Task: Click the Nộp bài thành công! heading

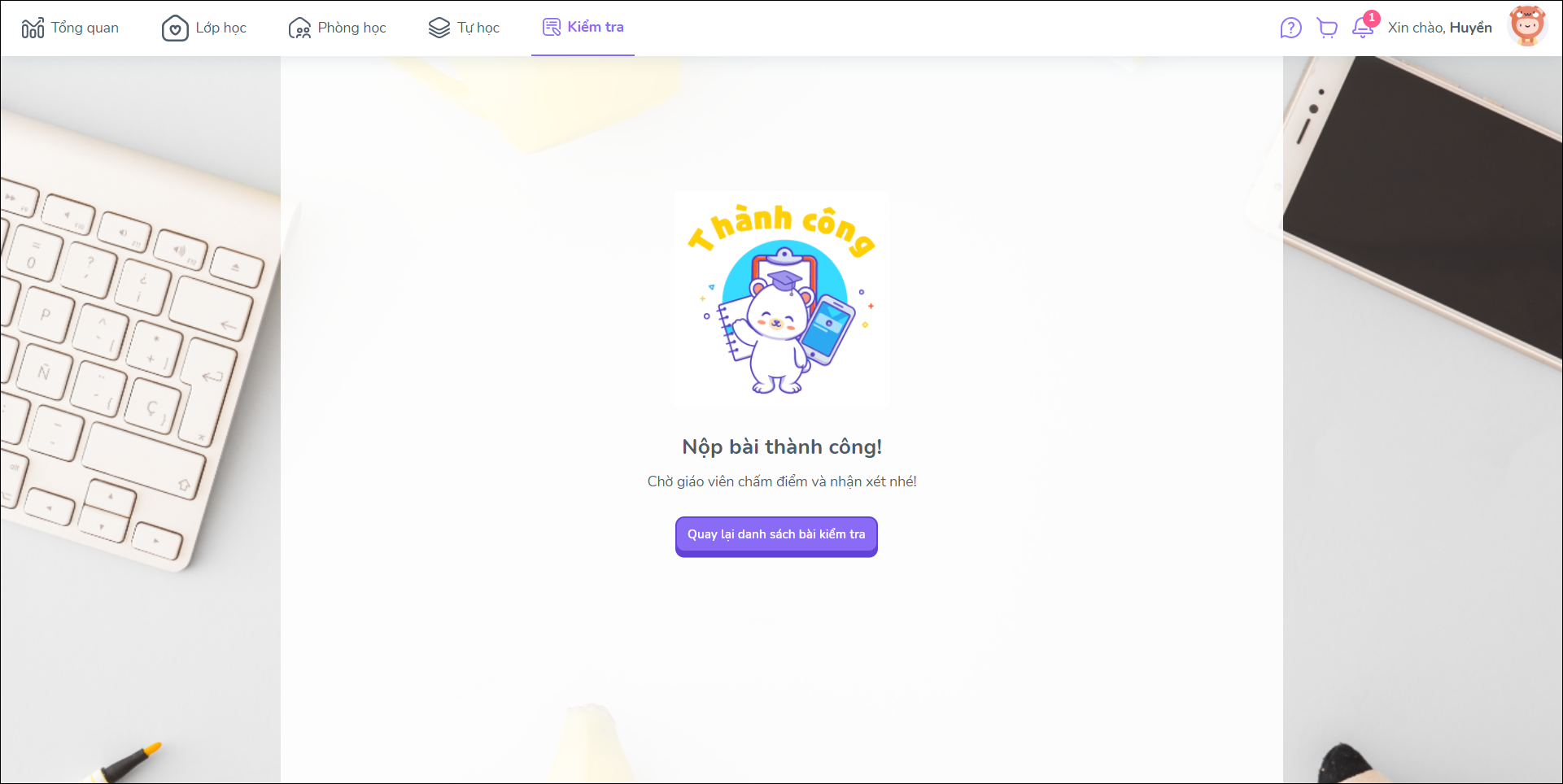Action: click(x=782, y=446)
